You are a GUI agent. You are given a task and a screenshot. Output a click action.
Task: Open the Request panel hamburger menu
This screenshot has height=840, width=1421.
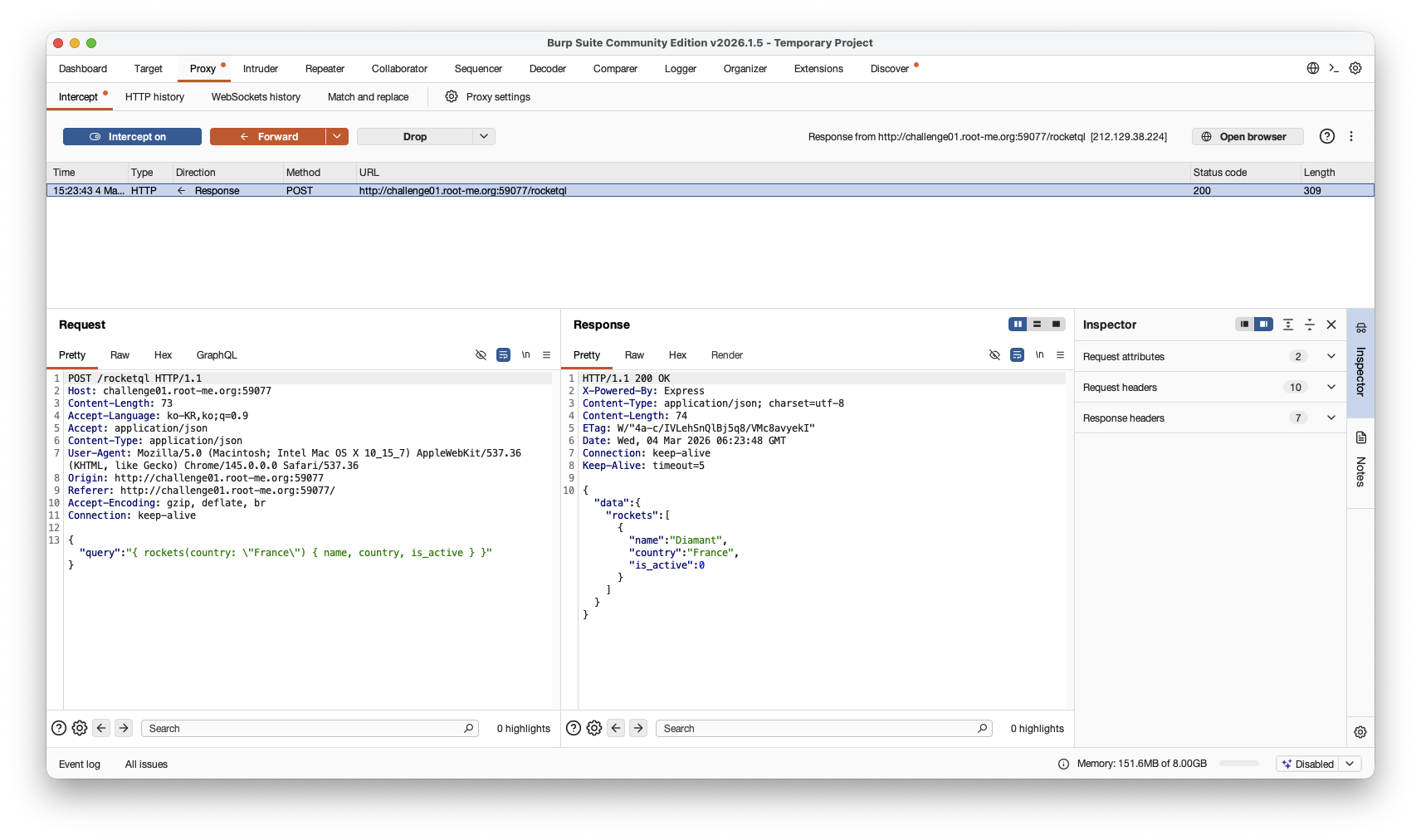point(546,354)
